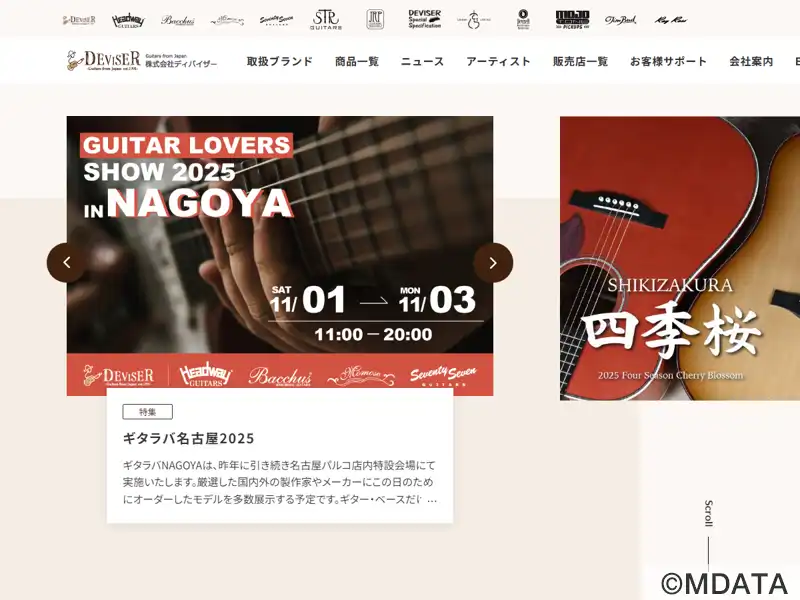Click the Seventy Seven Guitars logo at top
The width and height of the screenshot is (800, 600).
tap(276, 19)
